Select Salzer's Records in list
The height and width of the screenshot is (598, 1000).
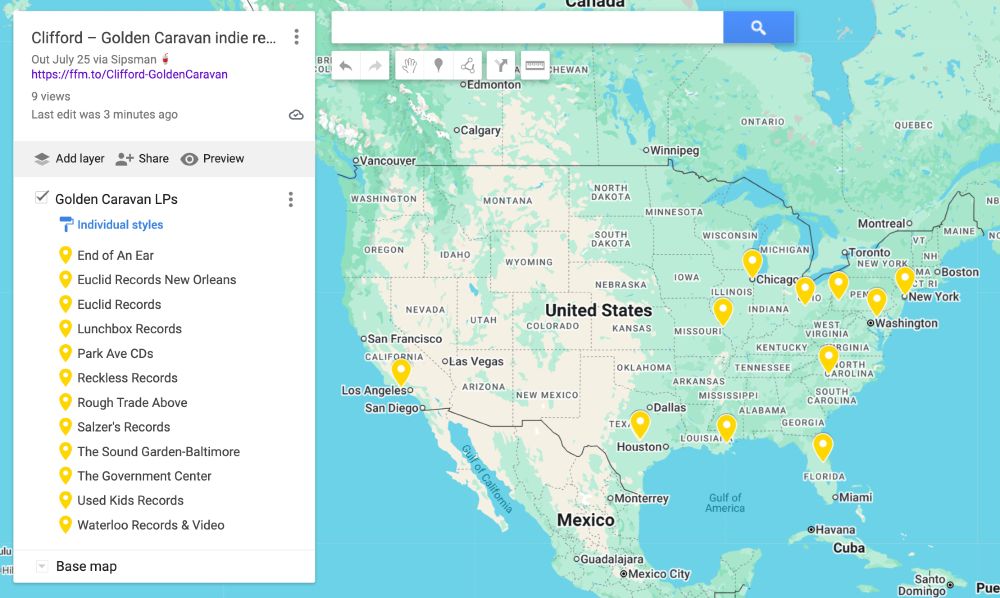(x=124, y=427)
